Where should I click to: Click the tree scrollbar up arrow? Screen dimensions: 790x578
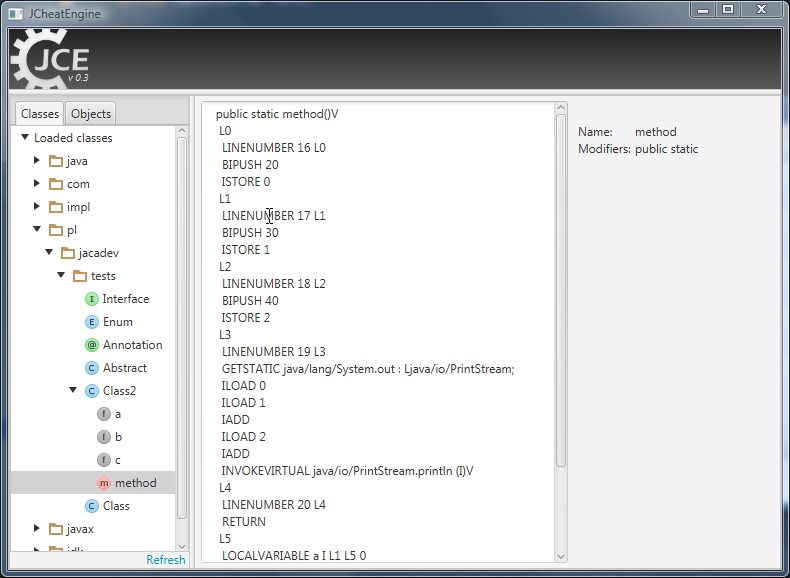tap(182, 131)
